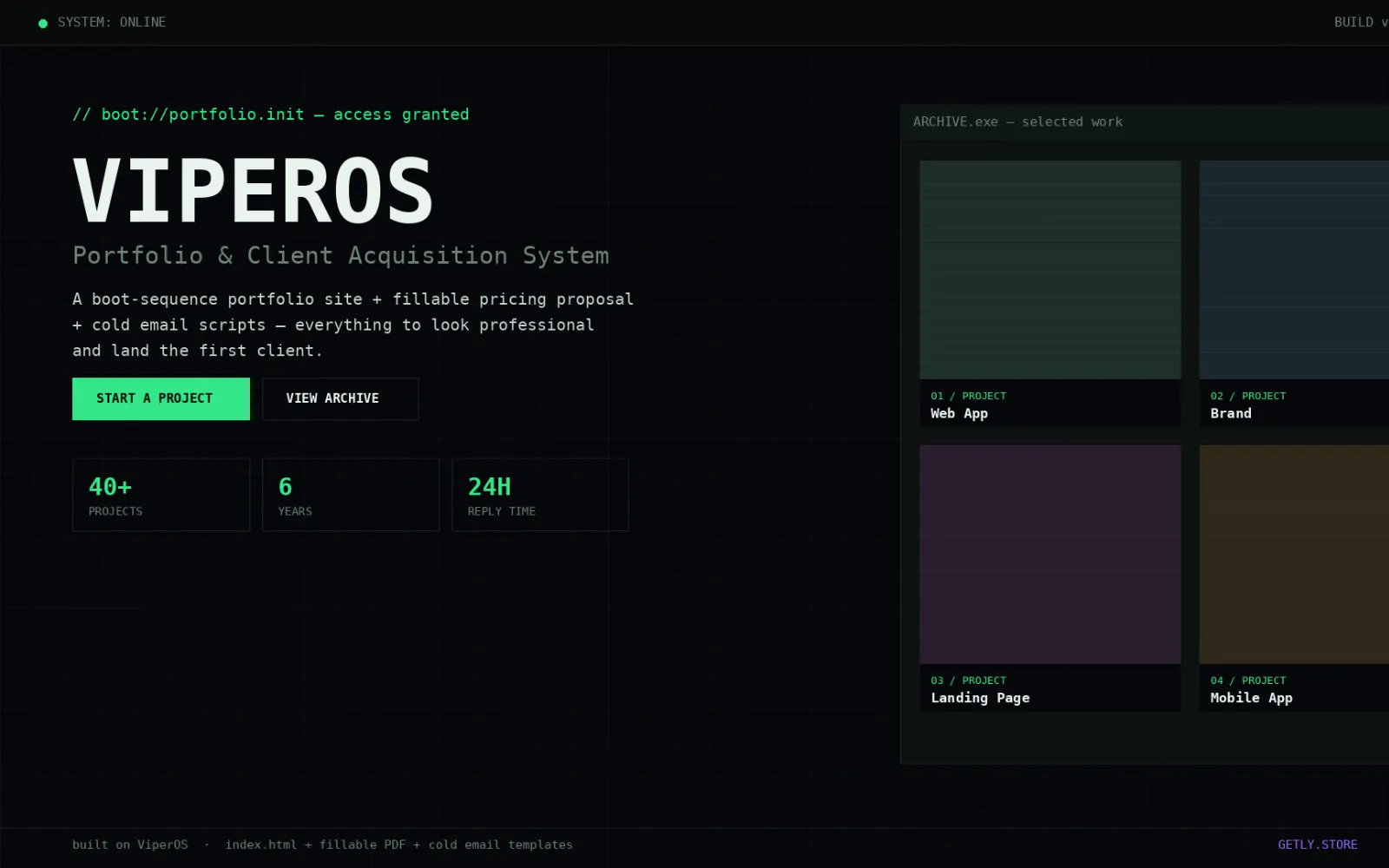Click the '02 / PROJECT' label

(1248, 396)
